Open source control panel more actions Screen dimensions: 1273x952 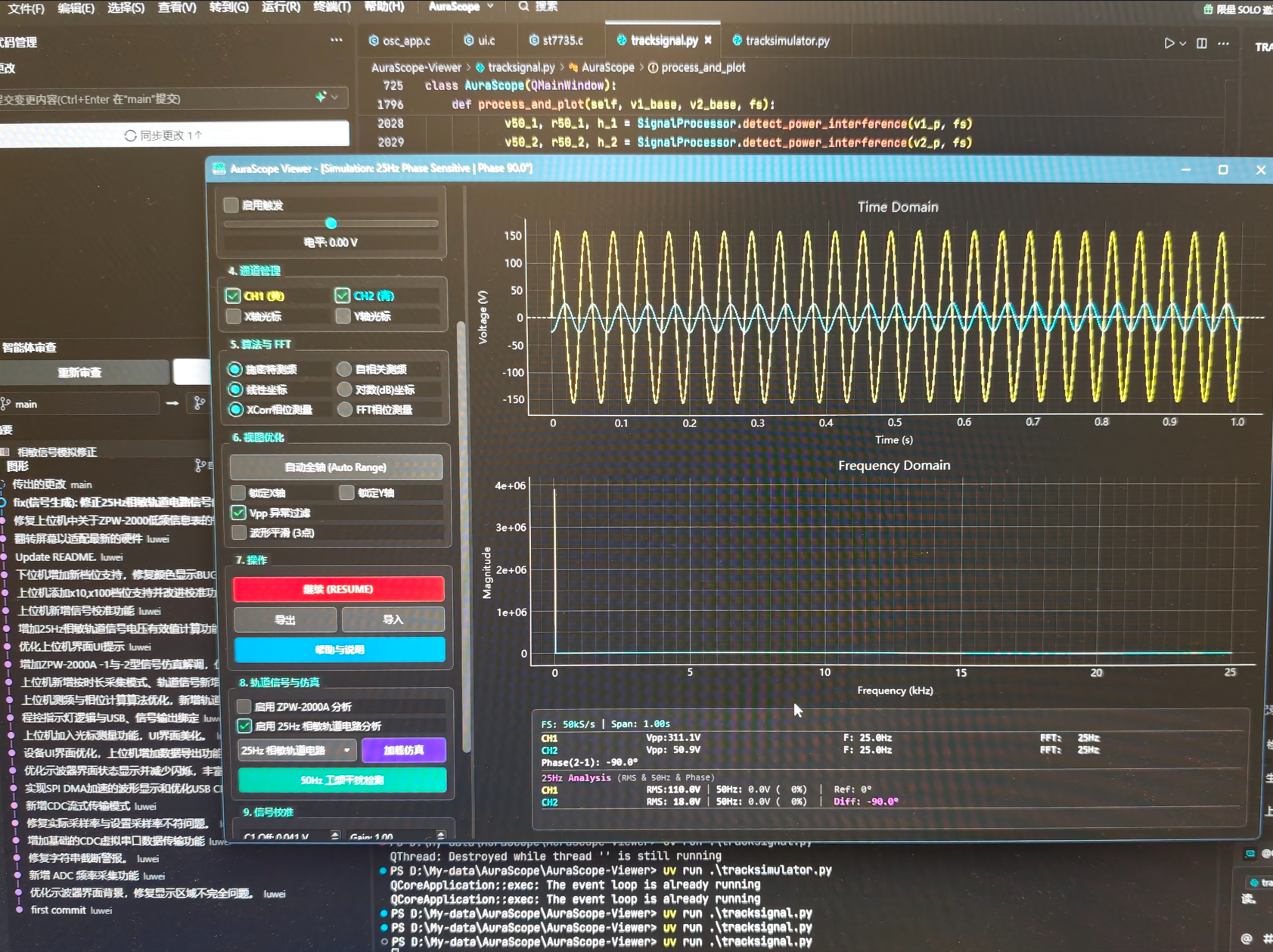tap(337, 40)
